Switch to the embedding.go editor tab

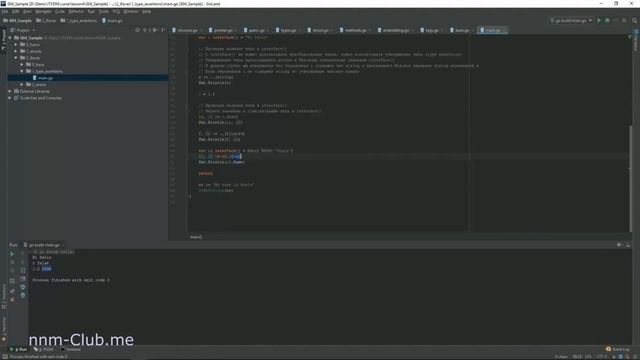point(395,30)
